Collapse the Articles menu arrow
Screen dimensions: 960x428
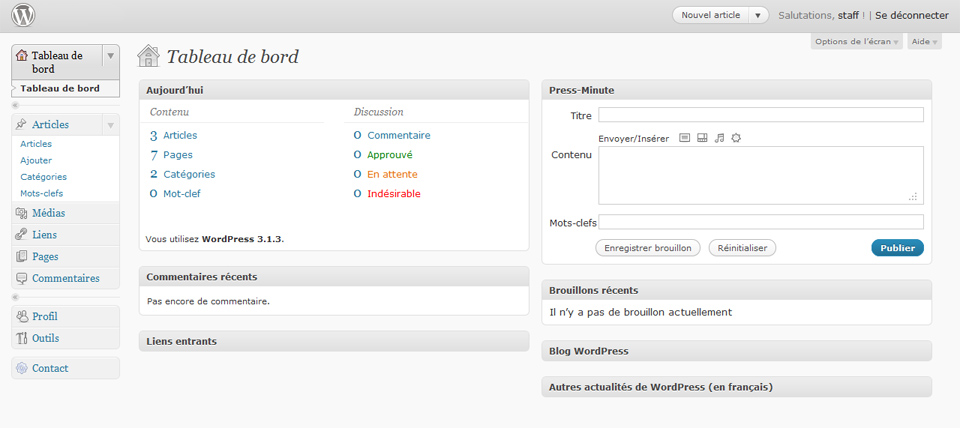[x=111, y=125]
